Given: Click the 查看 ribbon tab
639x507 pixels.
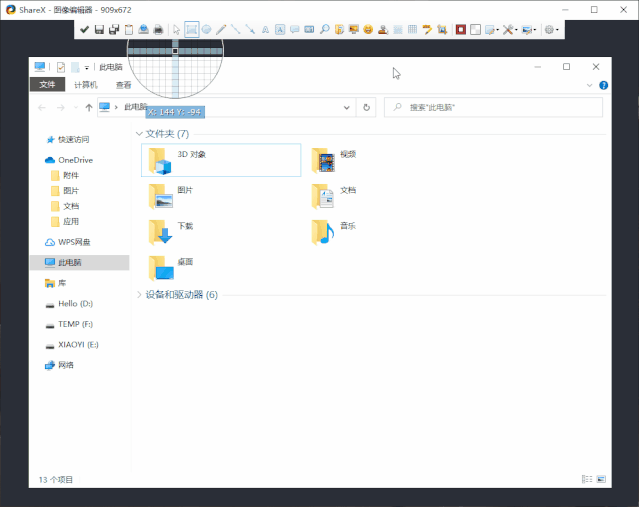Looking at the screenshot, I should pyautogui.click(x=123, y=85).
